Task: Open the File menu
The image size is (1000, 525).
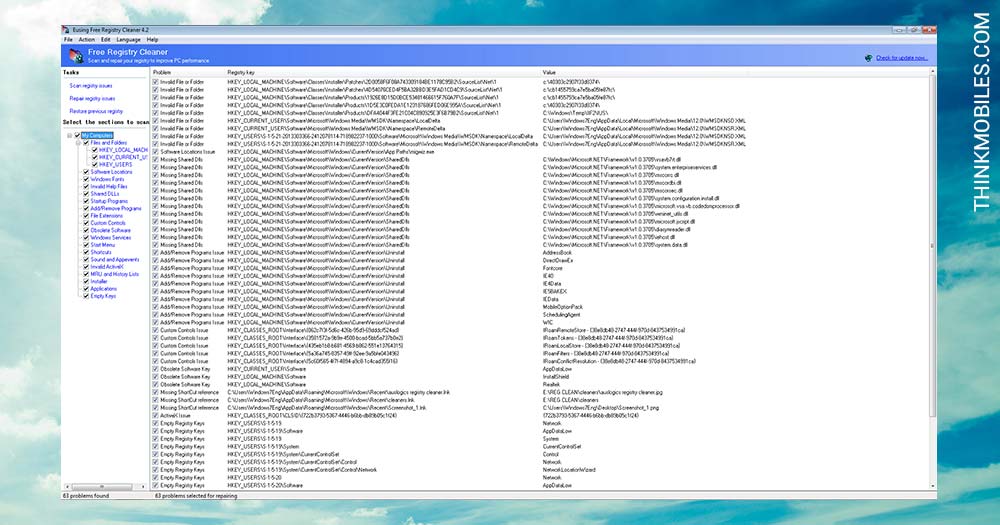Action: coord(68,40)
